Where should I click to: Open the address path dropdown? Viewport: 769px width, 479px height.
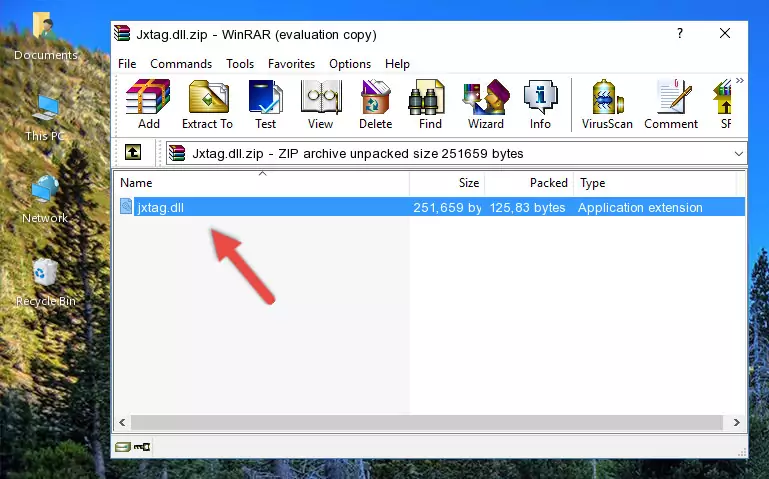(739, 154)
